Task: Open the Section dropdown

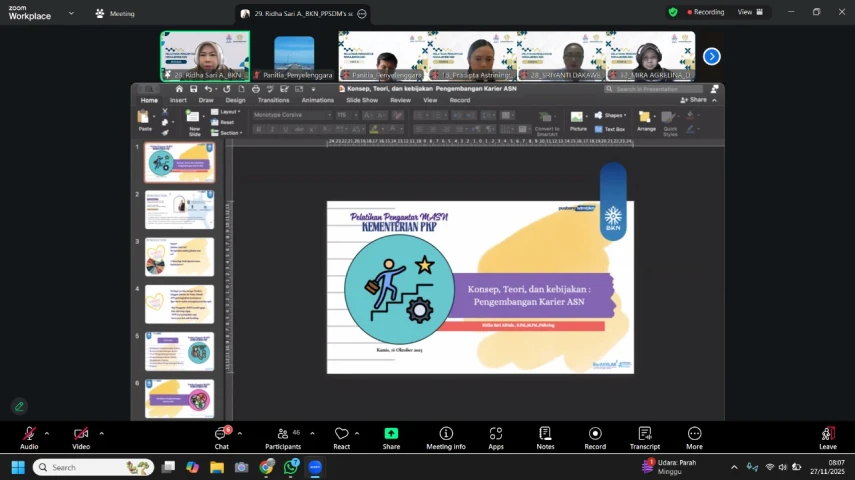Action: [227, 133]
